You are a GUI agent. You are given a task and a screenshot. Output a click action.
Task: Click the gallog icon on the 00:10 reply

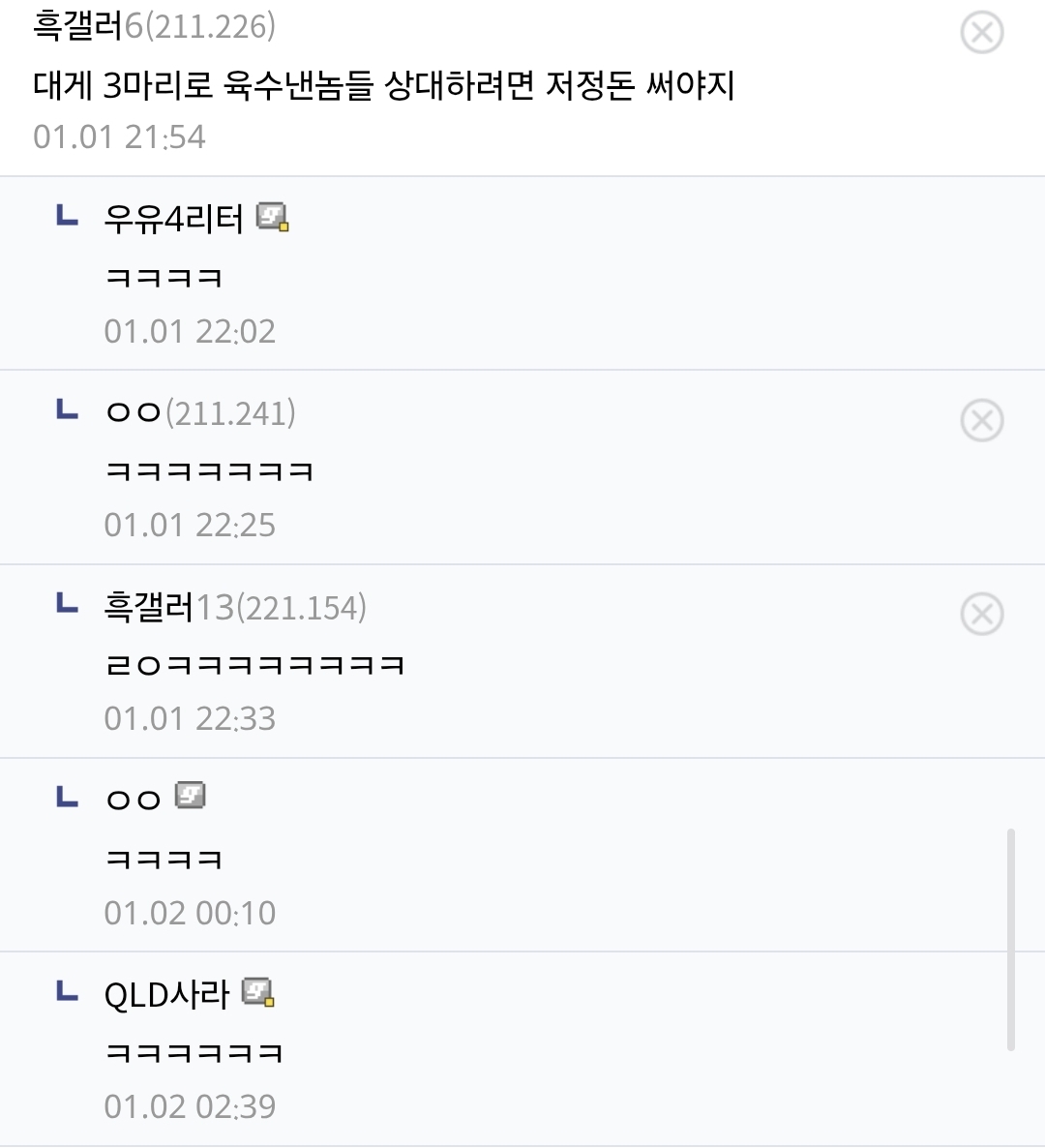[191, 797]
